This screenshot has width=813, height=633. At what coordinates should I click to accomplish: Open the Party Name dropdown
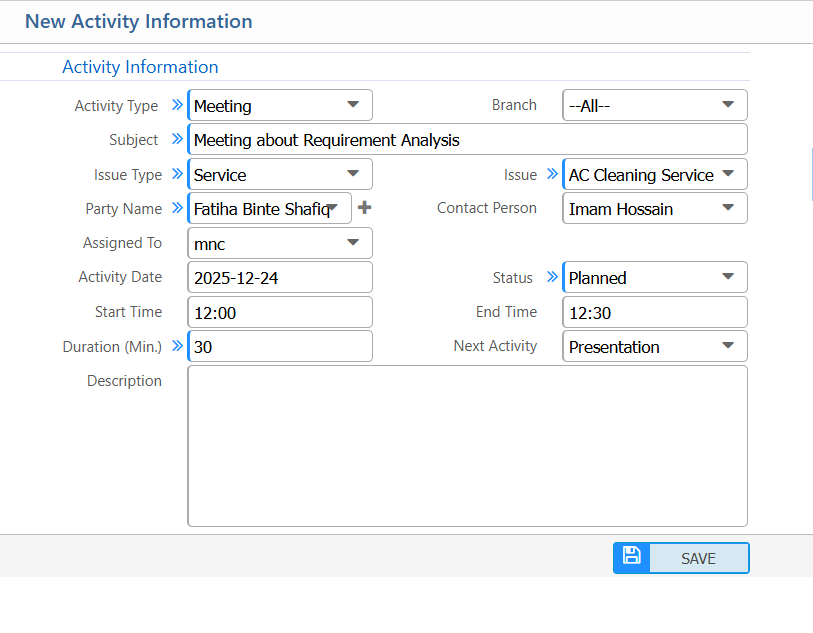click(270, 208)
